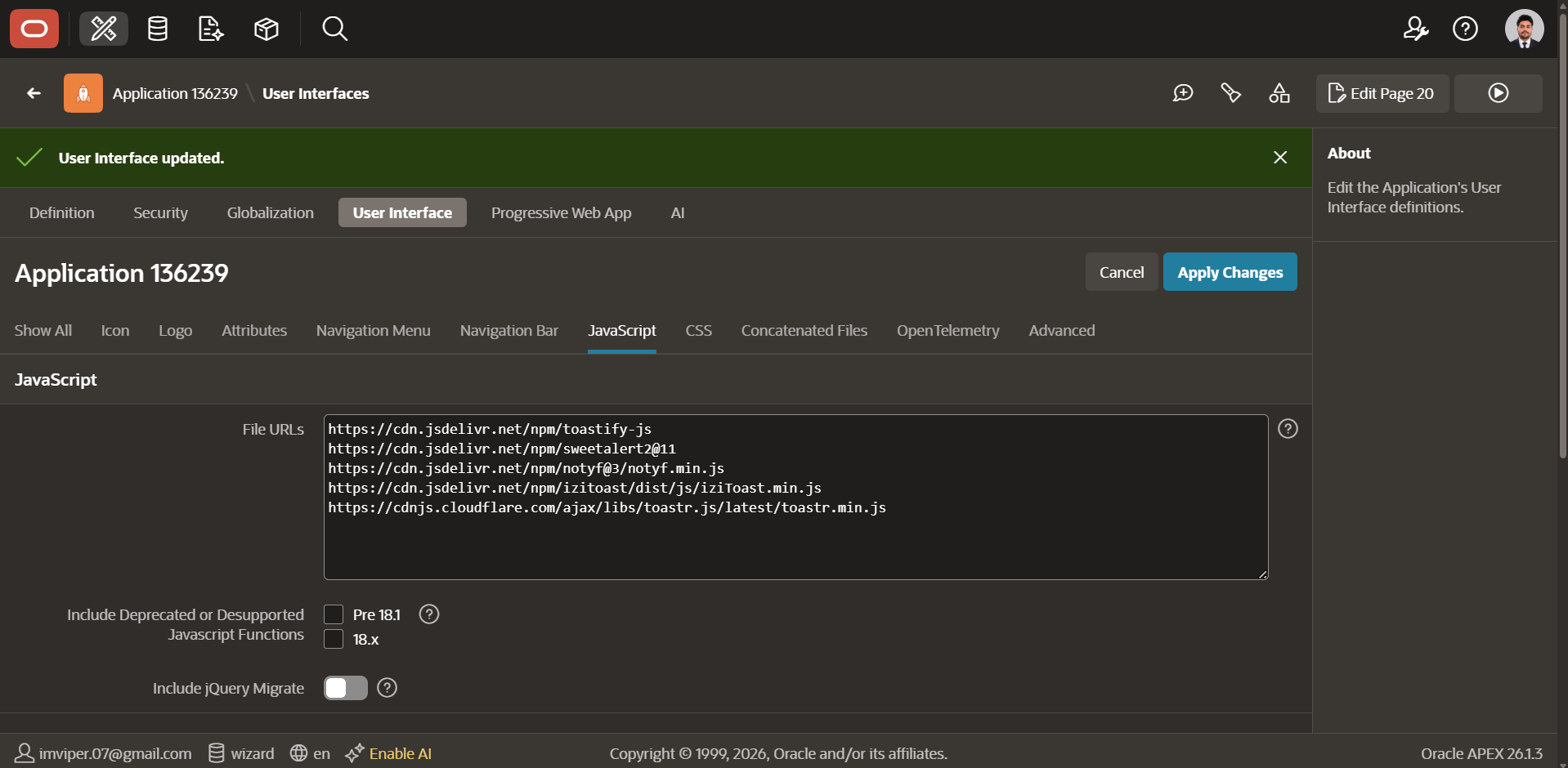1568x768 pixels.
Task: Click Apply Changes button
Action: point(1230,272)
